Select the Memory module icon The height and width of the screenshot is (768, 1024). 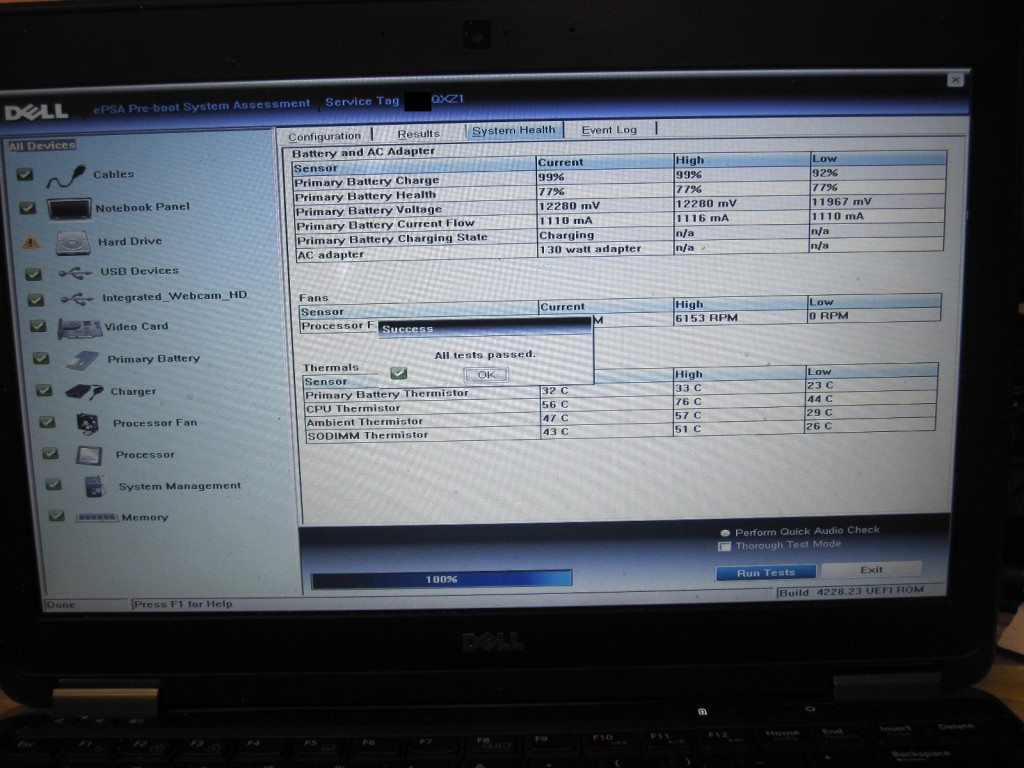97,517
